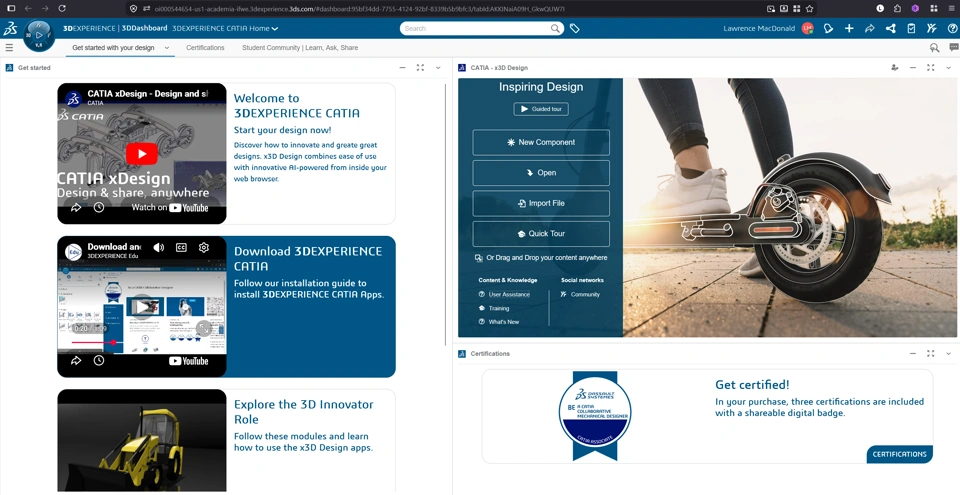Click Watch on YouTube on xDesign video
The height and width of the screenshot is (495, 960).
(170, 208)
